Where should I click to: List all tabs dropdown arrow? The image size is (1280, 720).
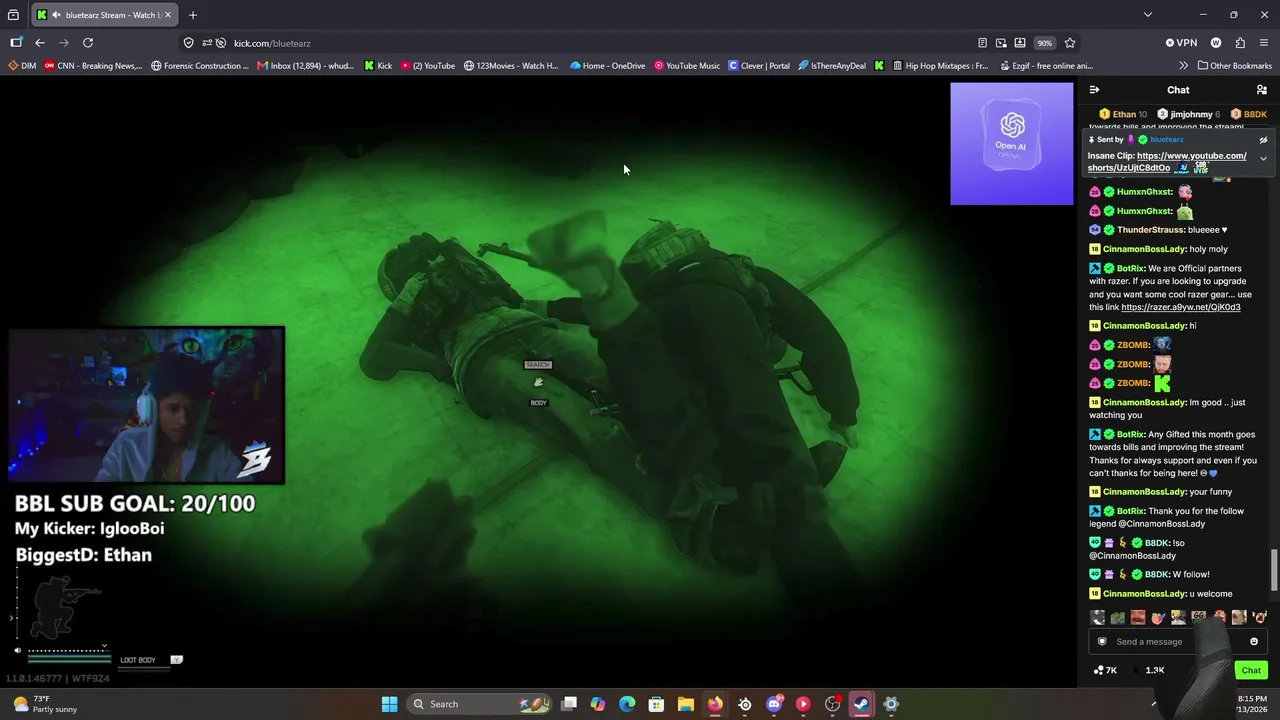[1148, 15]
